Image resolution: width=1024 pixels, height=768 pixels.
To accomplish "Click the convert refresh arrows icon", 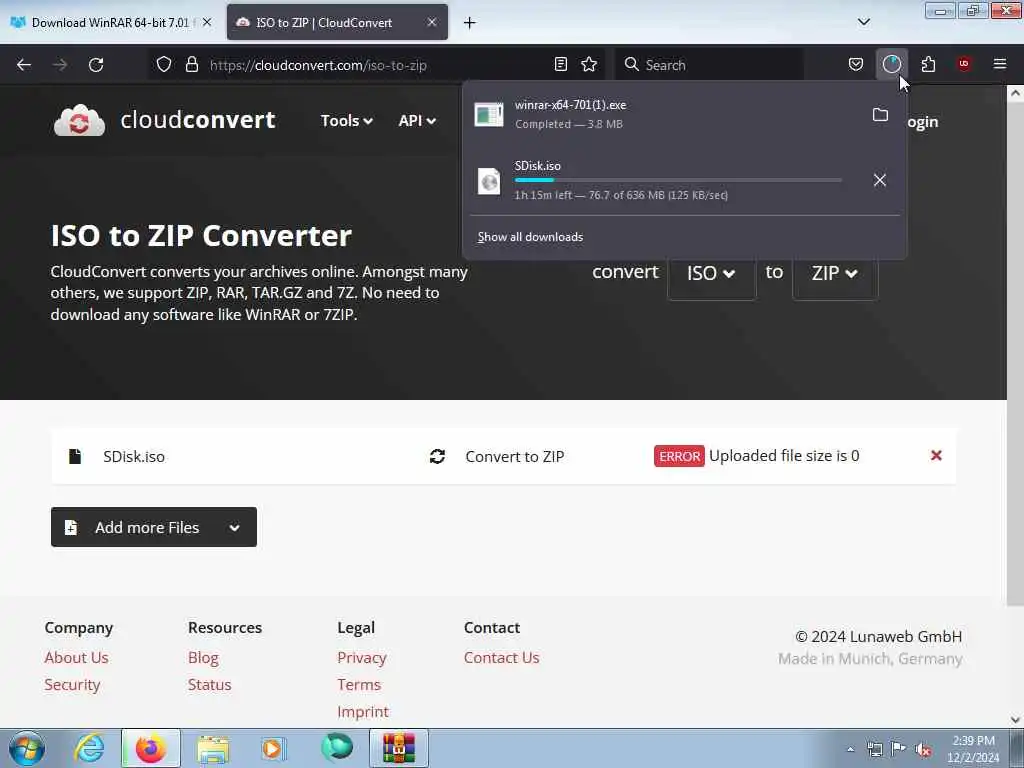I will click(438, 456).
